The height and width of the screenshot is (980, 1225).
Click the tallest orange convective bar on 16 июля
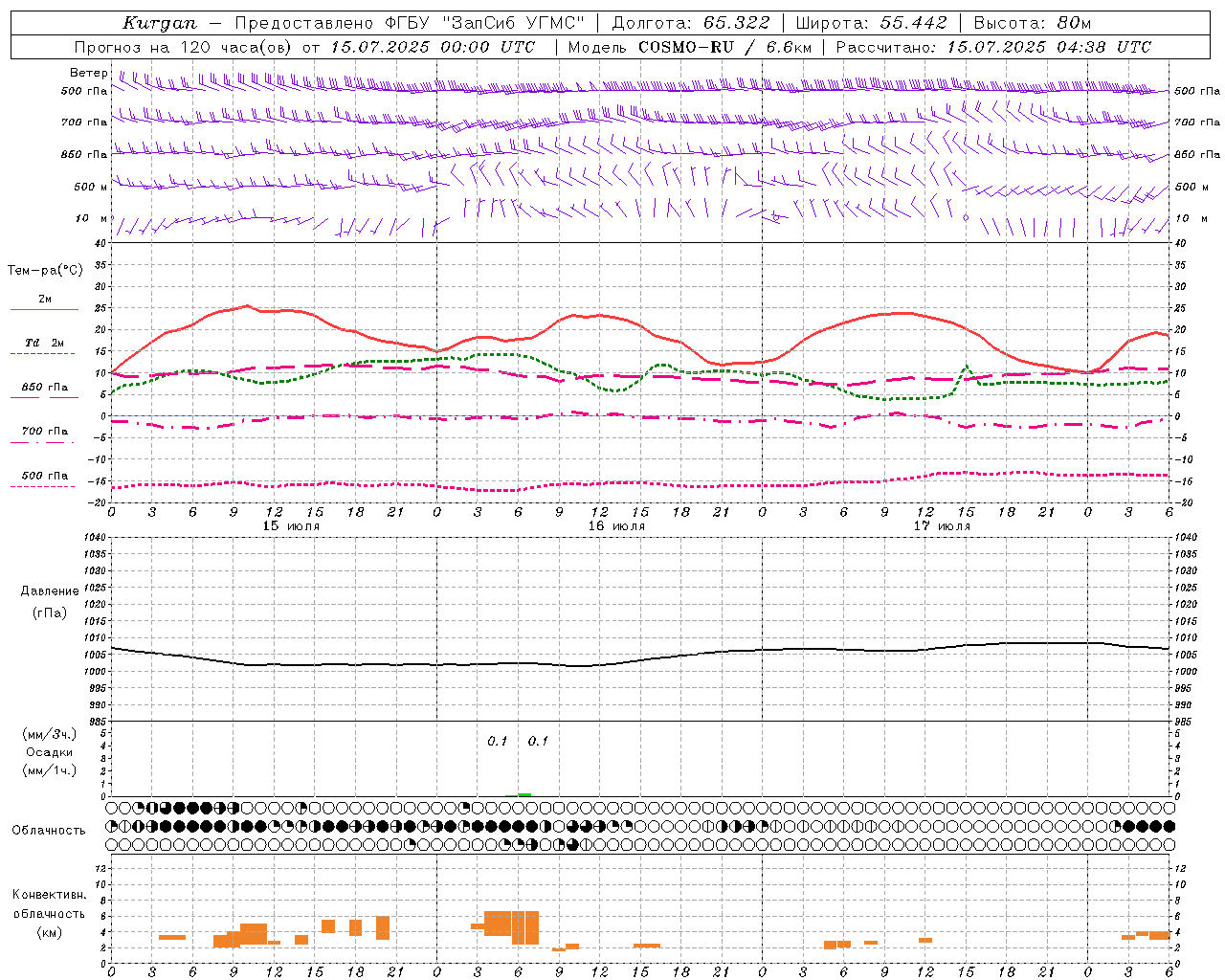(x=524, y=927)
